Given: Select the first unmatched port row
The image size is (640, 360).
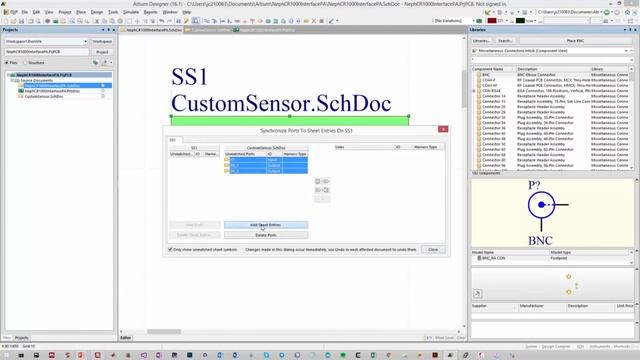Looking at the screenshot, I should click(266, 160).
